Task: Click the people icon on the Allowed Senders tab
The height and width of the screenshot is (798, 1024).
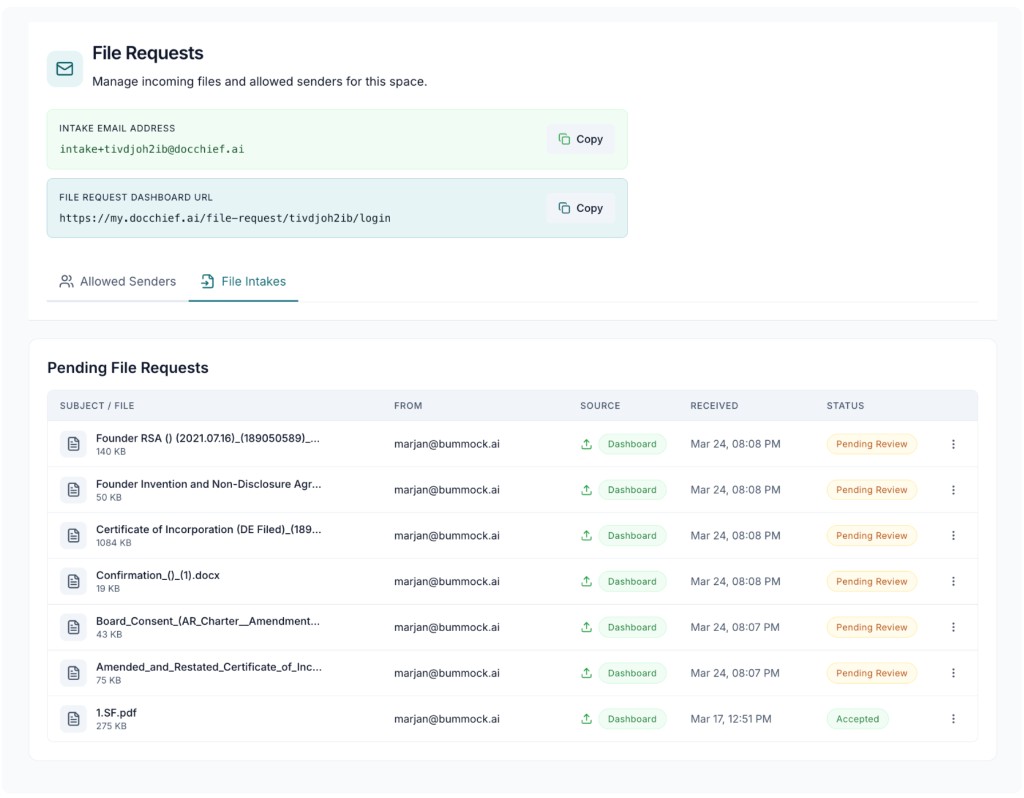Action: click(65, 281)
